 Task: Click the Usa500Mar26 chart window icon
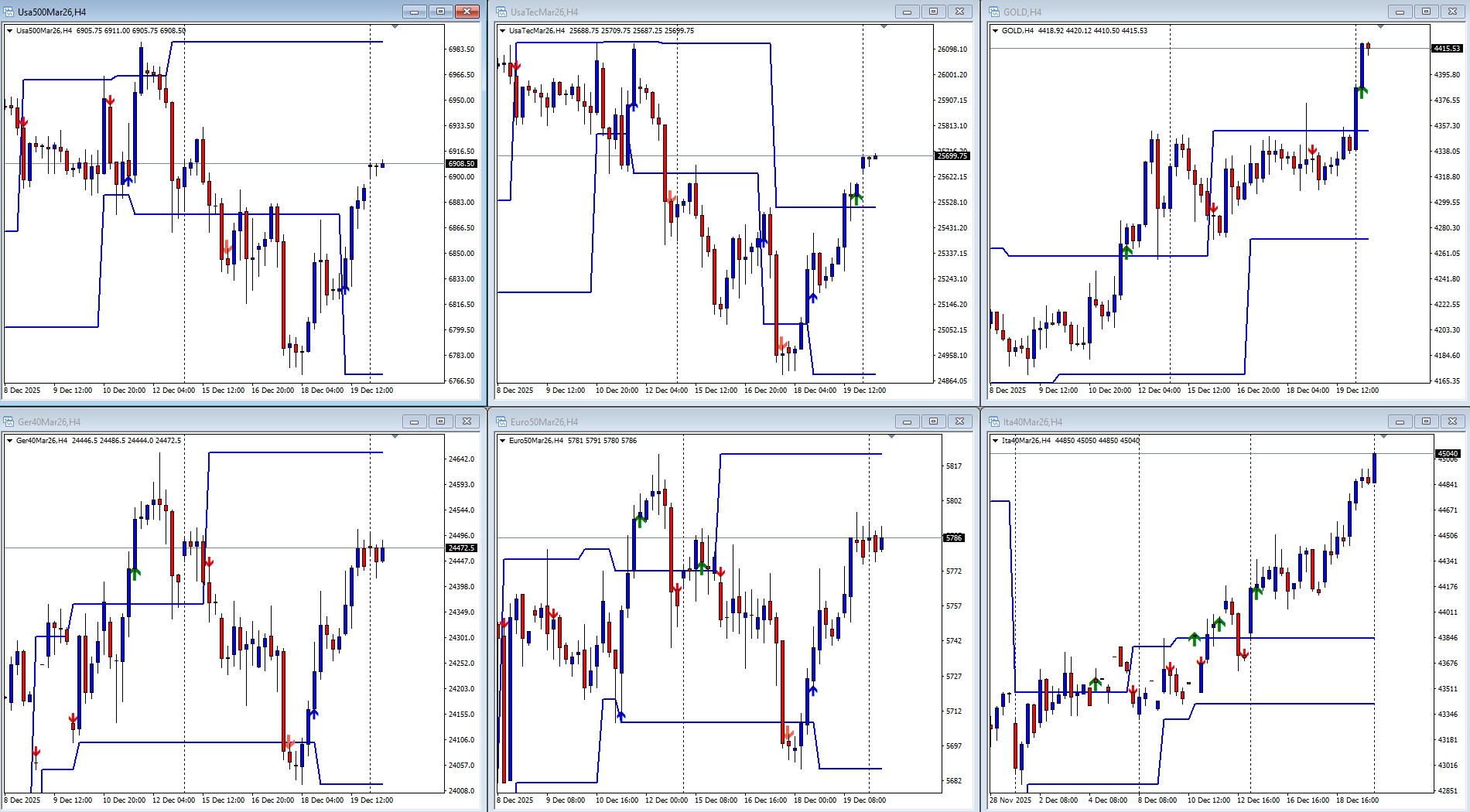[x=9, y=12]
